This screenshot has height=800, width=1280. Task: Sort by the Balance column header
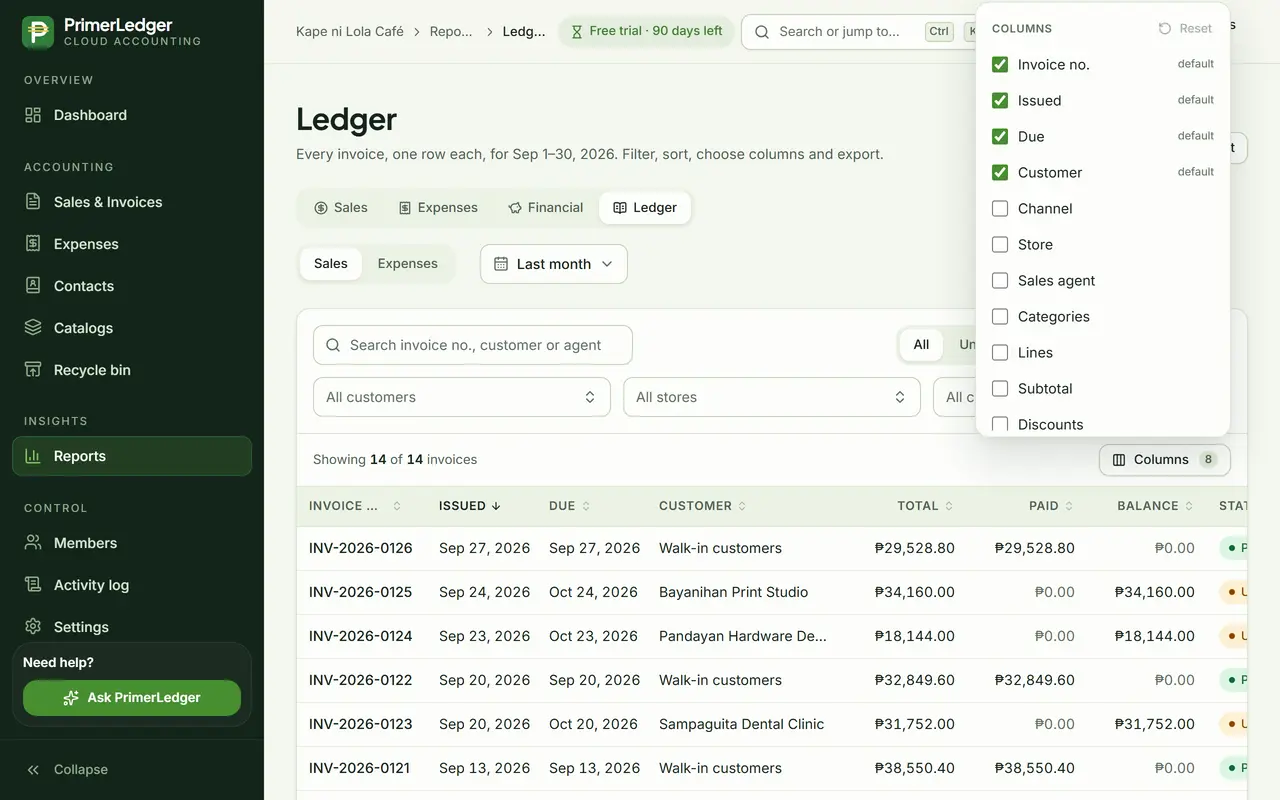(1155, 506)
